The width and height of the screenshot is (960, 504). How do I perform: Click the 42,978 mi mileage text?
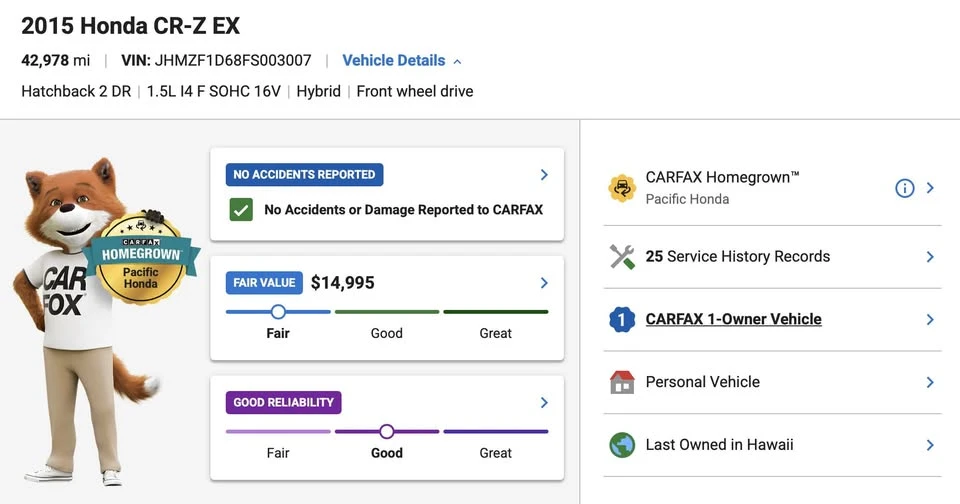pyautogui.click(x=56, y=61)
